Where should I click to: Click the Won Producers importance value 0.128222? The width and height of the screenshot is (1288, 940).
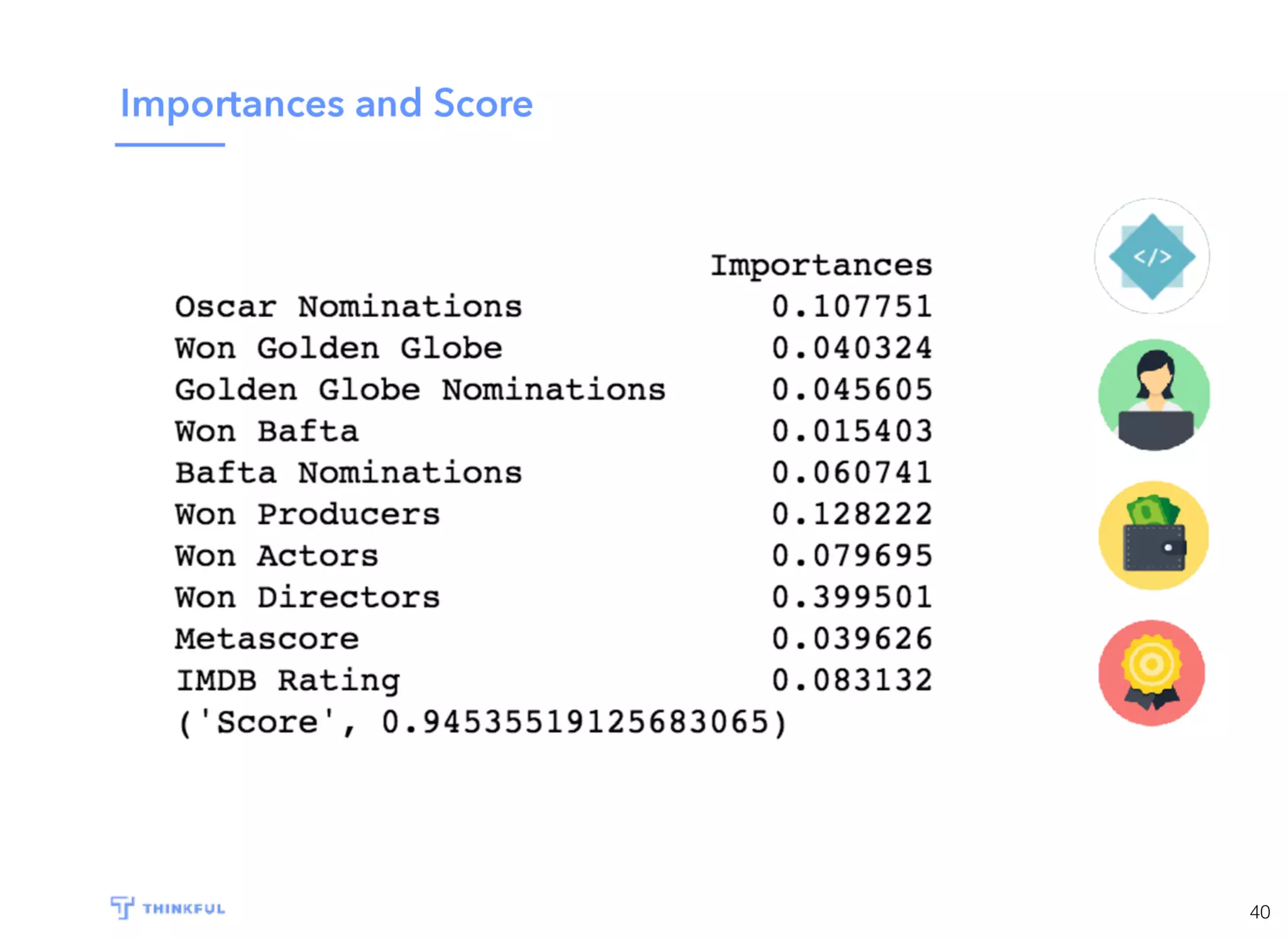coord(852,515)
